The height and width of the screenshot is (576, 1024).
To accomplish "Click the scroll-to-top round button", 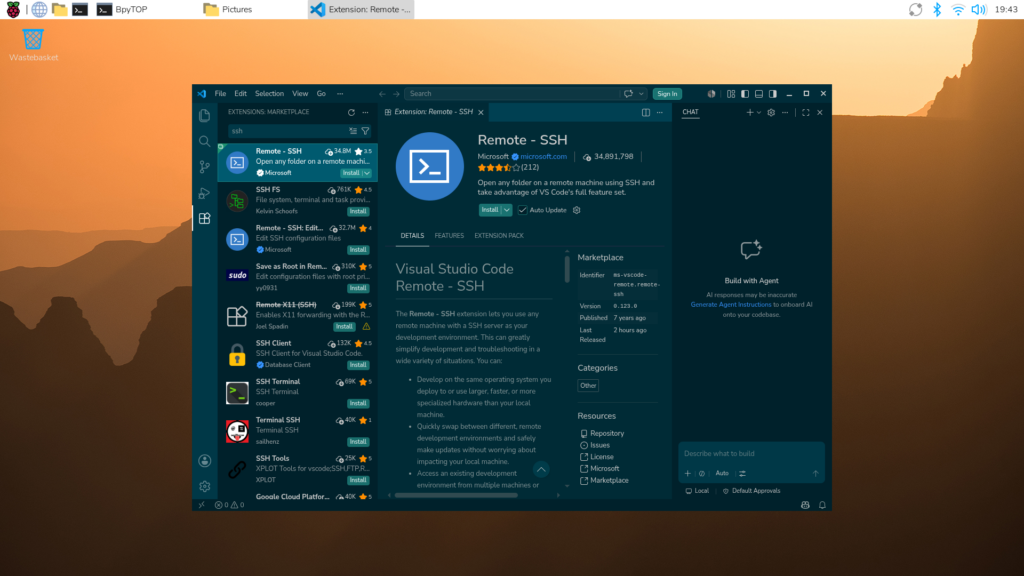I will 541,470.
